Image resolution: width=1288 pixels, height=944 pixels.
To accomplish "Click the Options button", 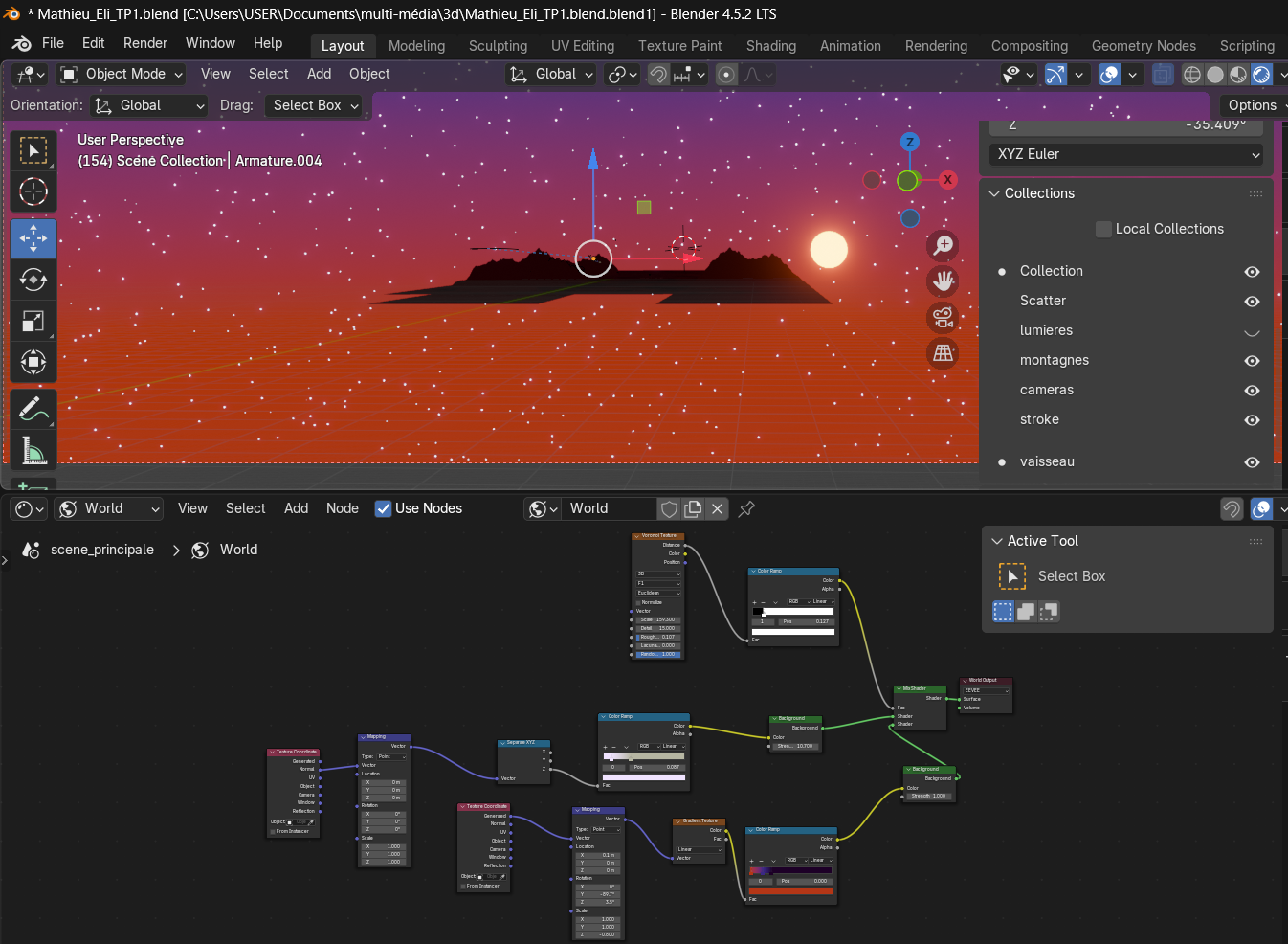I will [1252, 105].
